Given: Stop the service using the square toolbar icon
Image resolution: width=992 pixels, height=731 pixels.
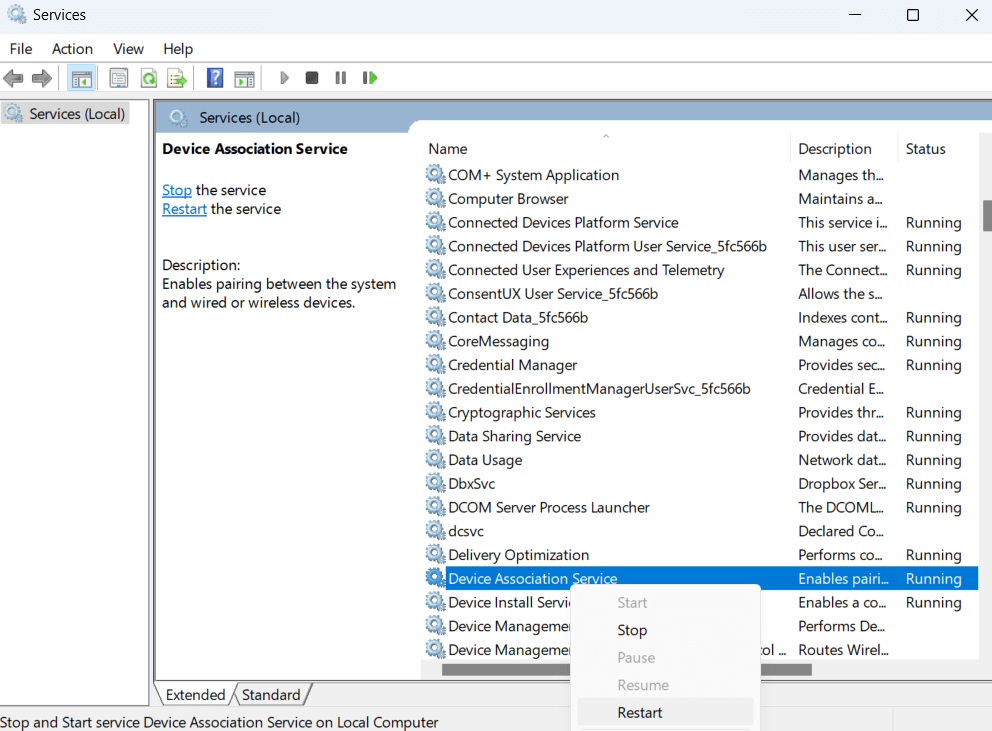Looking at the screenshot, I should coord(312,77).
